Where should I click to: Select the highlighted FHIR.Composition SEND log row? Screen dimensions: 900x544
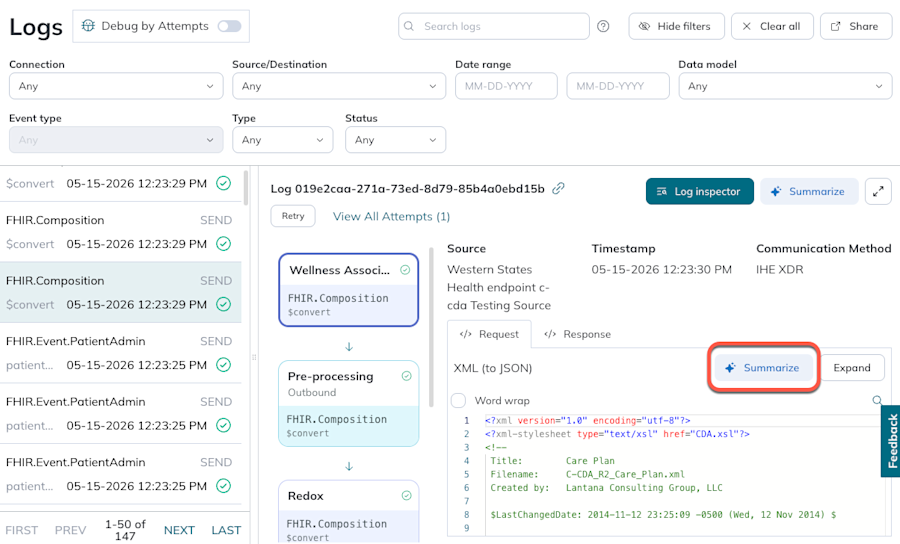tap(121, 293)
